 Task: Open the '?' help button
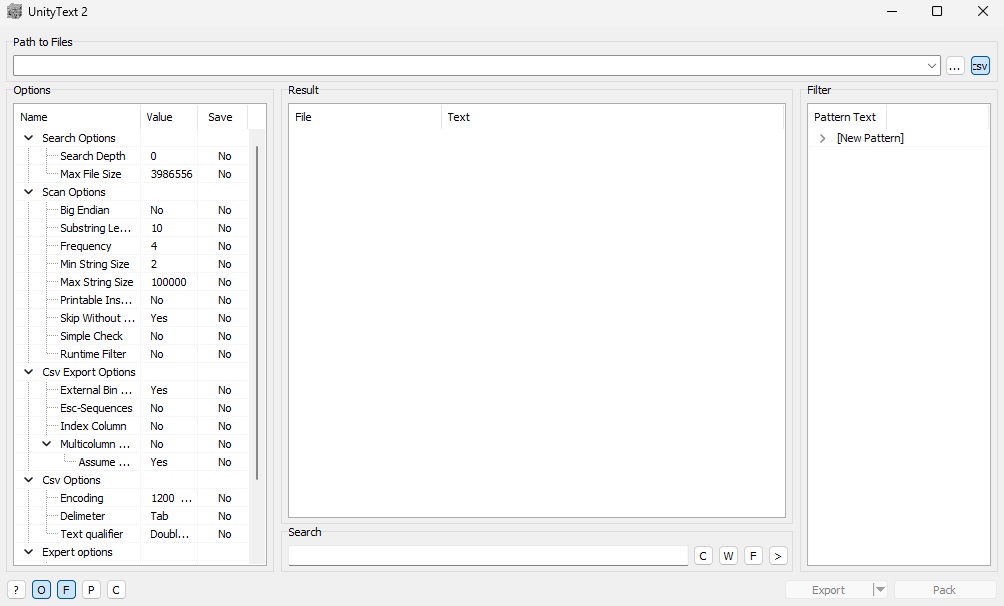click(x=16, y=590)
